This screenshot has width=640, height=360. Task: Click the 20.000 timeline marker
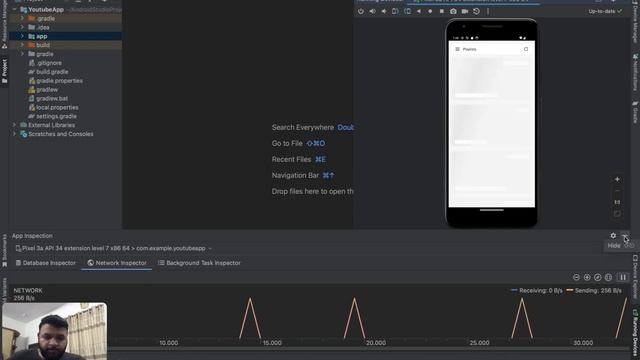376,343
